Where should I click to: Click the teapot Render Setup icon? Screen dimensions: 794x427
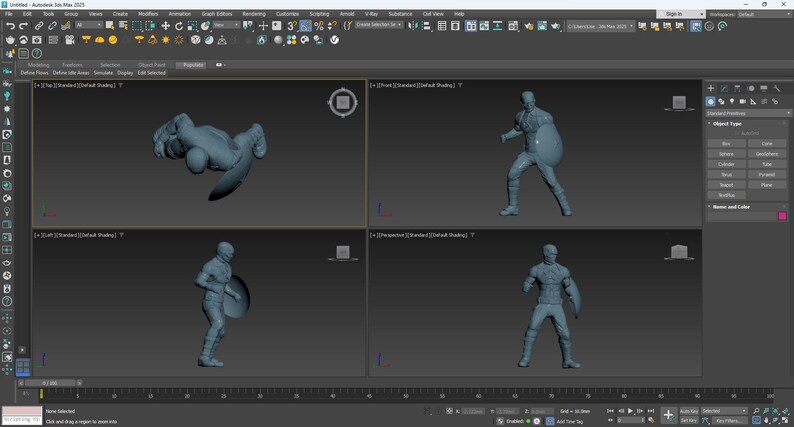[x=529, y=26]
